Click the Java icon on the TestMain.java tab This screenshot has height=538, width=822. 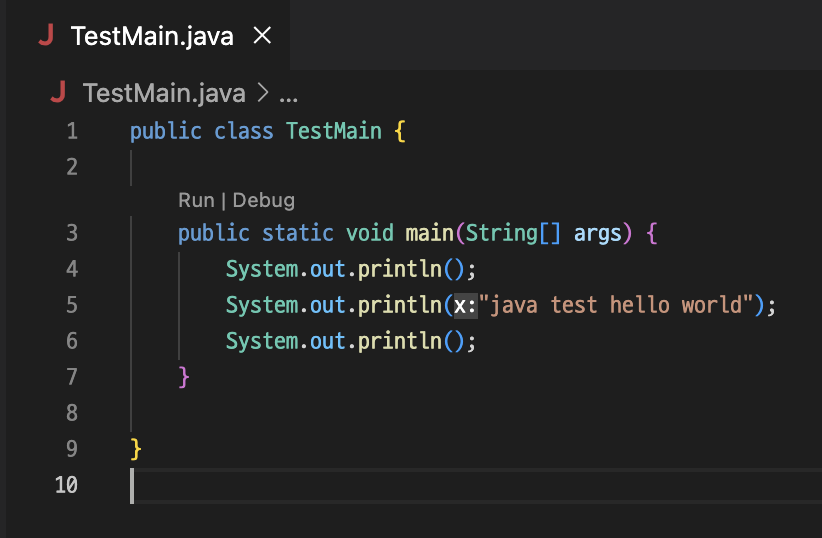[46, 36]
